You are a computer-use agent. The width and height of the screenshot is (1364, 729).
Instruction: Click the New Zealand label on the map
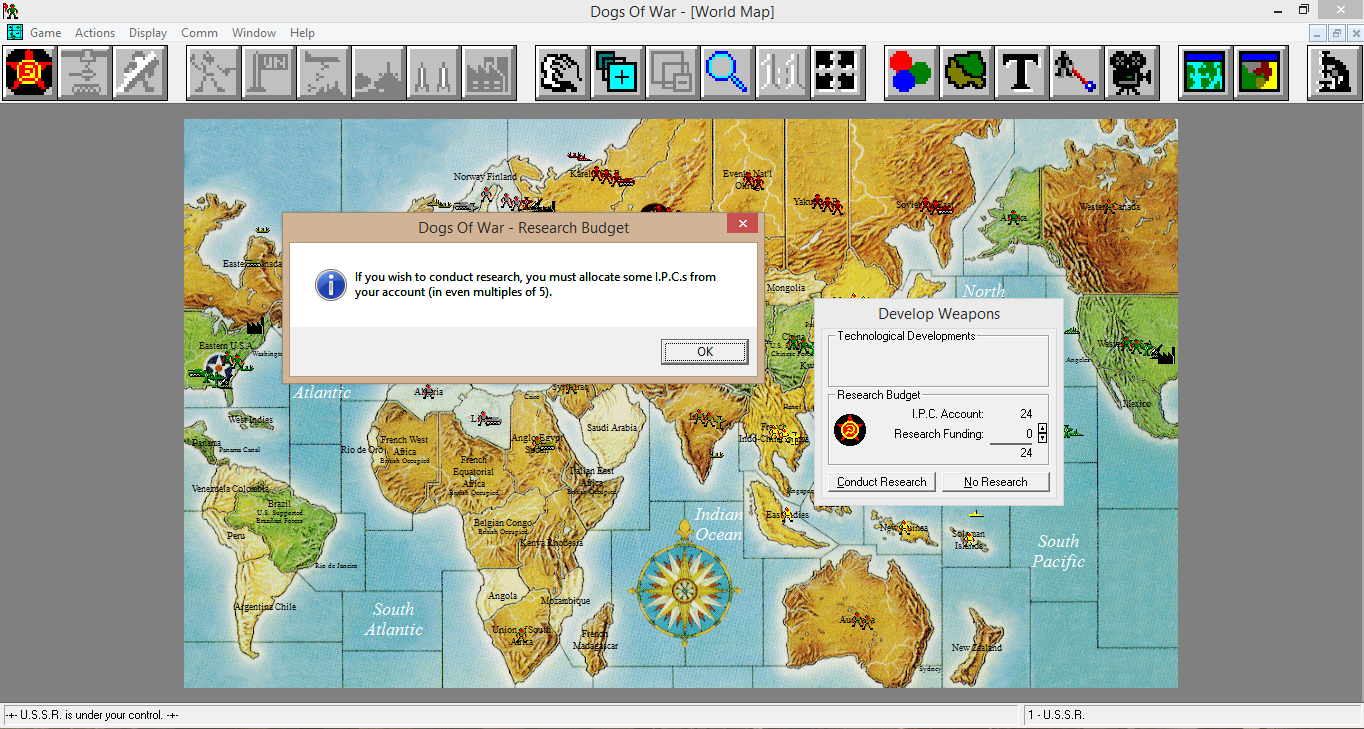[976, 648]
